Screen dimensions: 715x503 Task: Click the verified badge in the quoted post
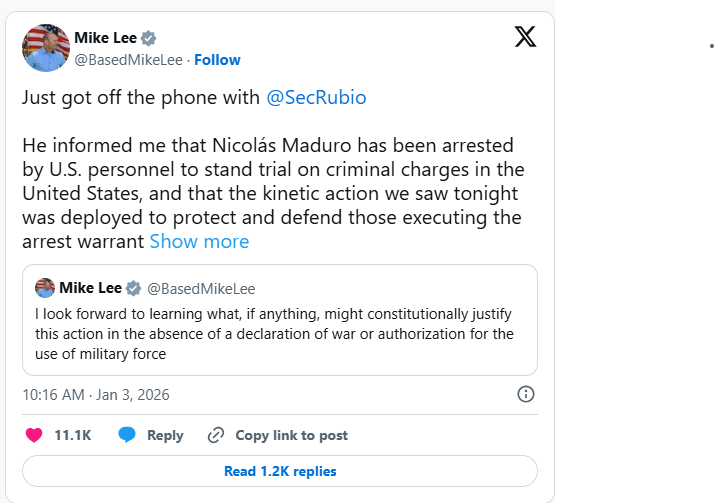point(133,288)
